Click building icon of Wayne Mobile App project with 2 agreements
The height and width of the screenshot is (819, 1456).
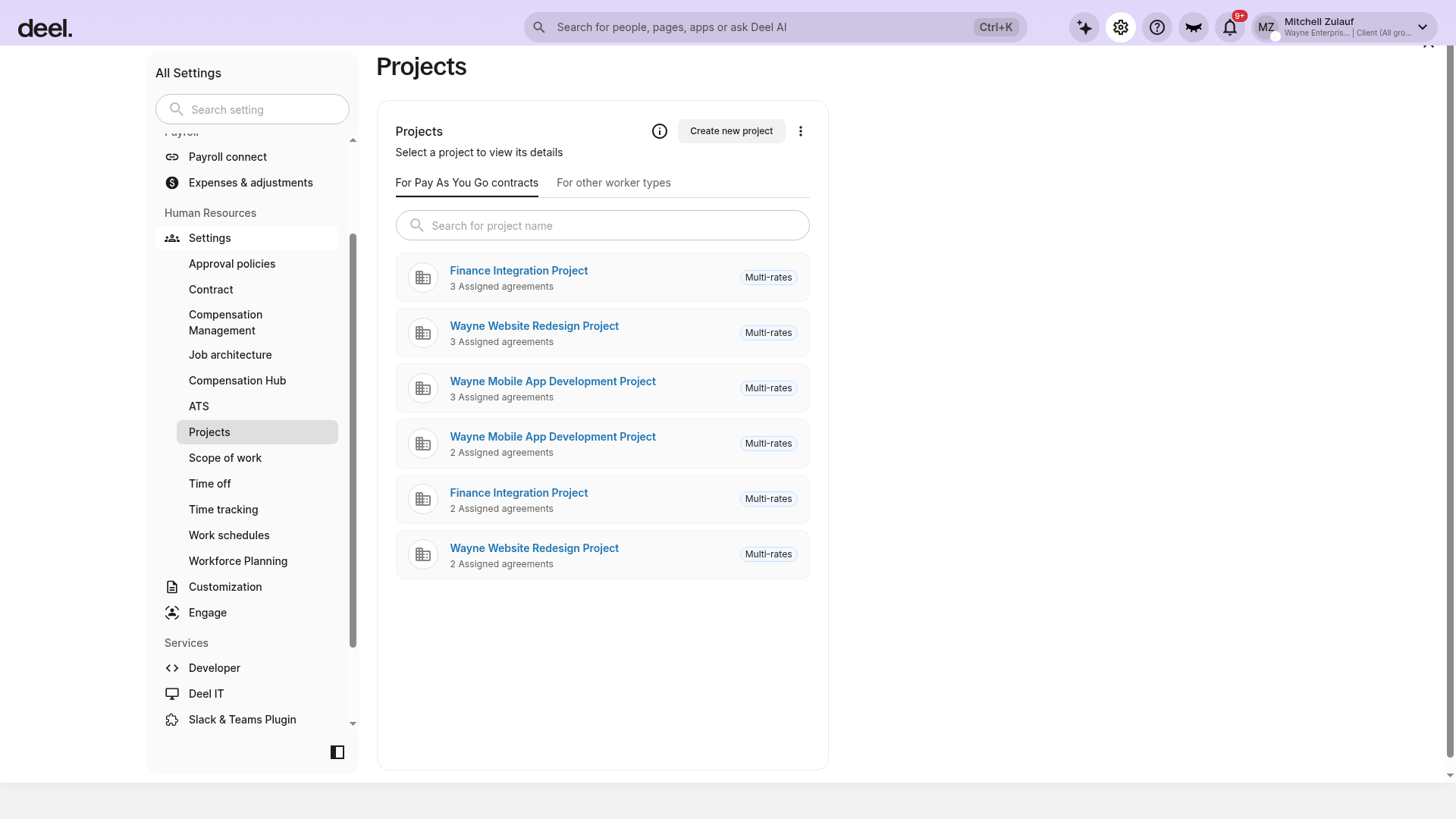(423, 444)
